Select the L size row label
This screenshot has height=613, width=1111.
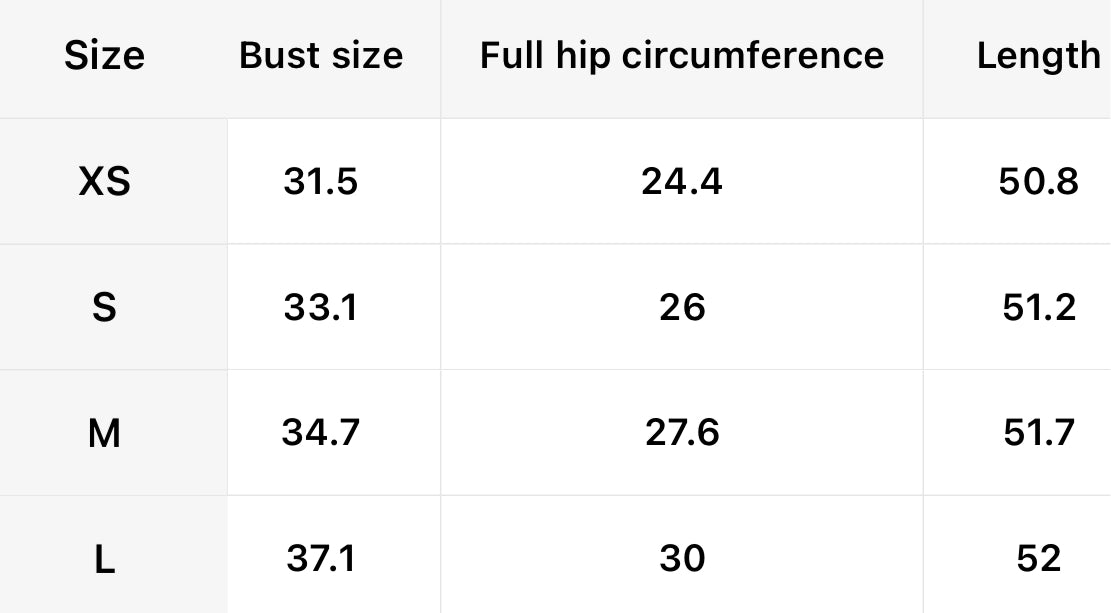(104, 559)
